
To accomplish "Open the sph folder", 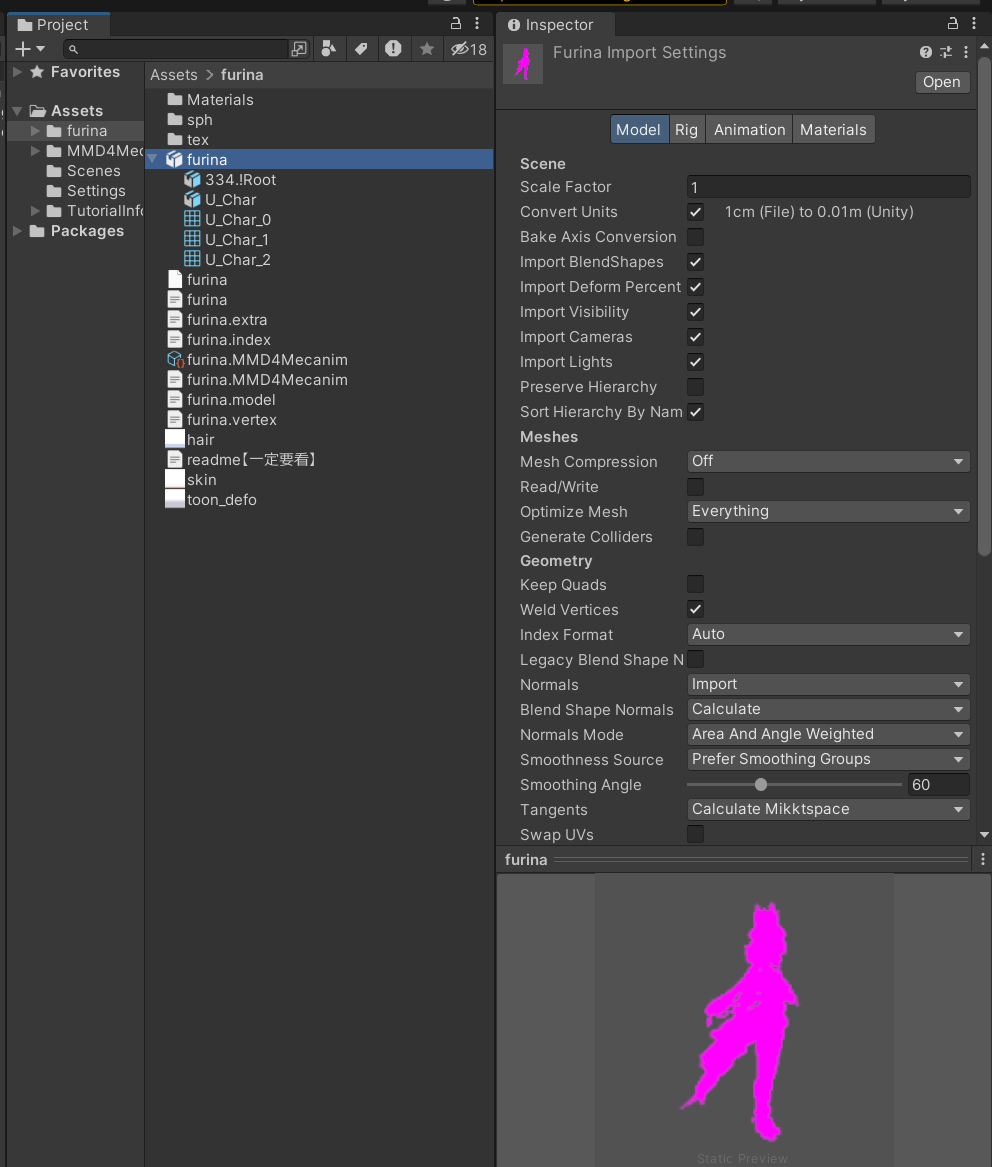I will (191, 120).
